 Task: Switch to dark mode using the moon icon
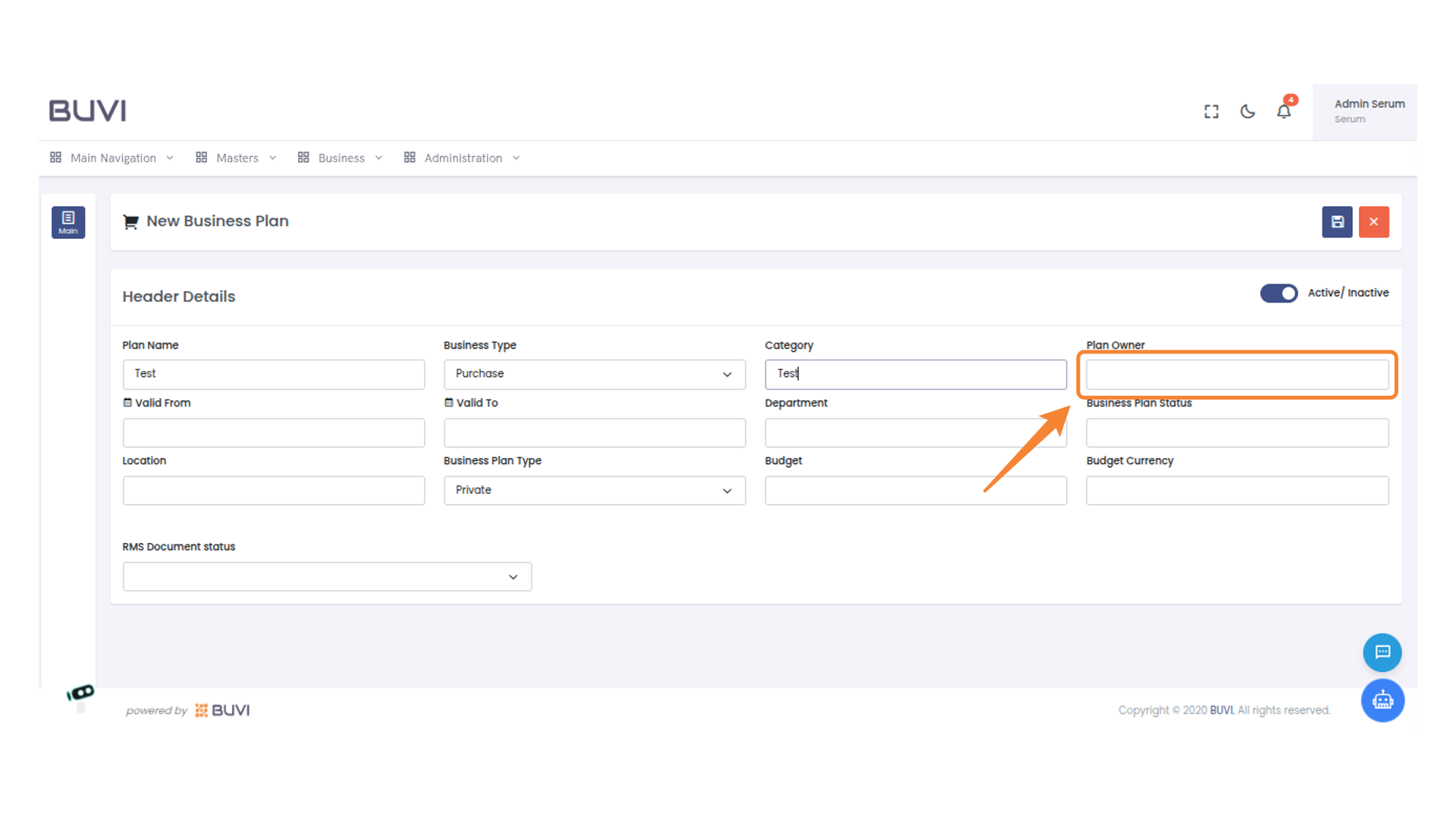pos(1247,111)
